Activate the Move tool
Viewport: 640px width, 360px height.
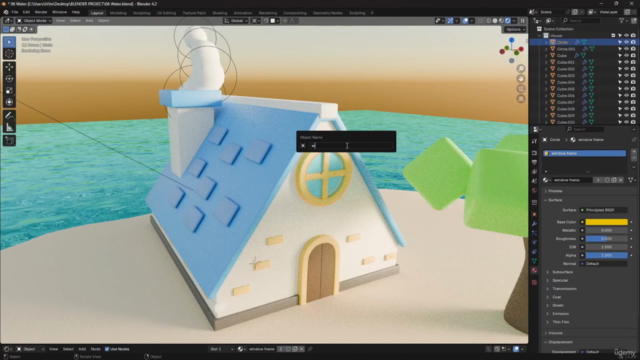pyautogui.click(x=9, y=67)
